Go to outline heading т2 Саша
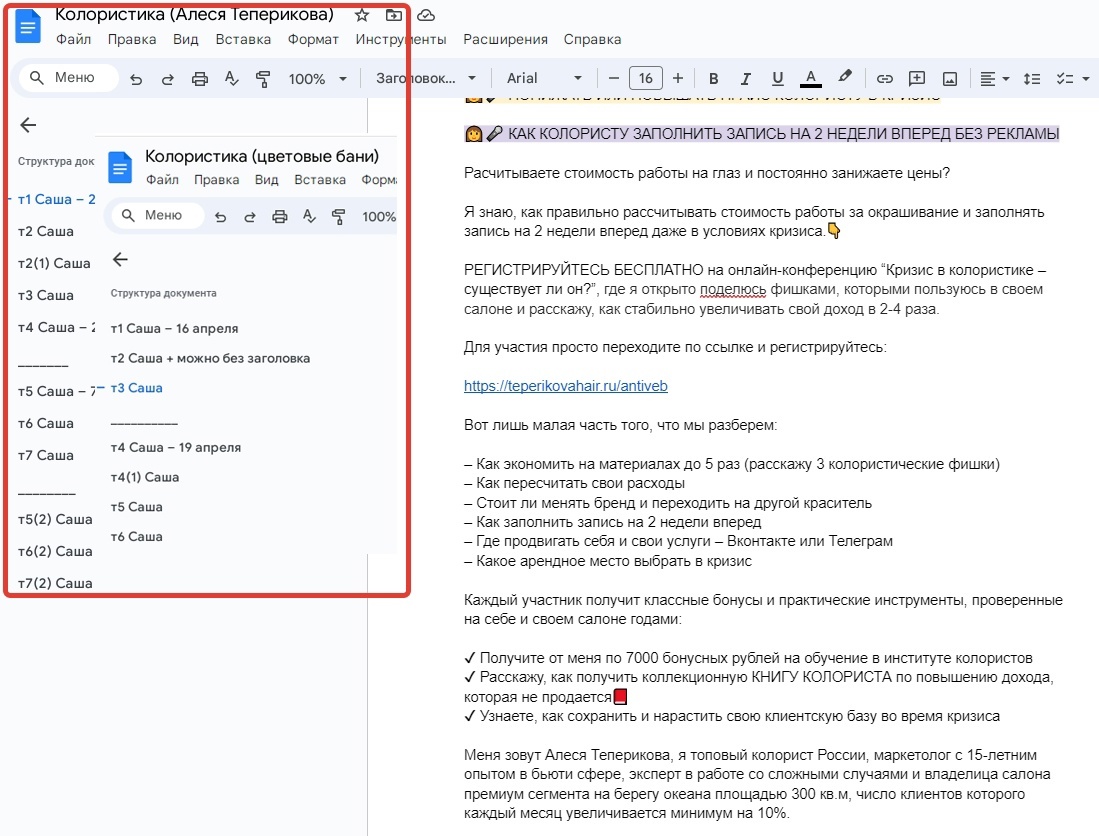The height and width of the screenshot is (836, 1099). click(46, 231)
